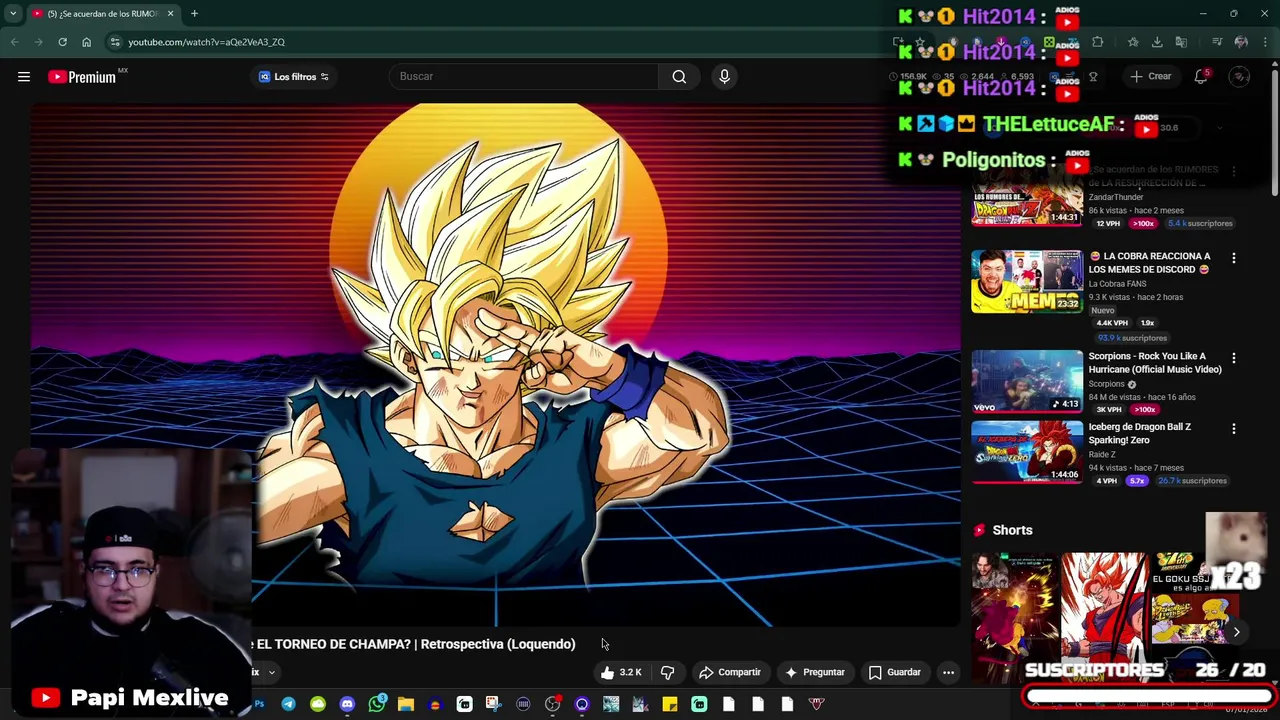Screen dimensions: 1280x720
Task: Close the current YouTube browser tab
Action: 170,14
